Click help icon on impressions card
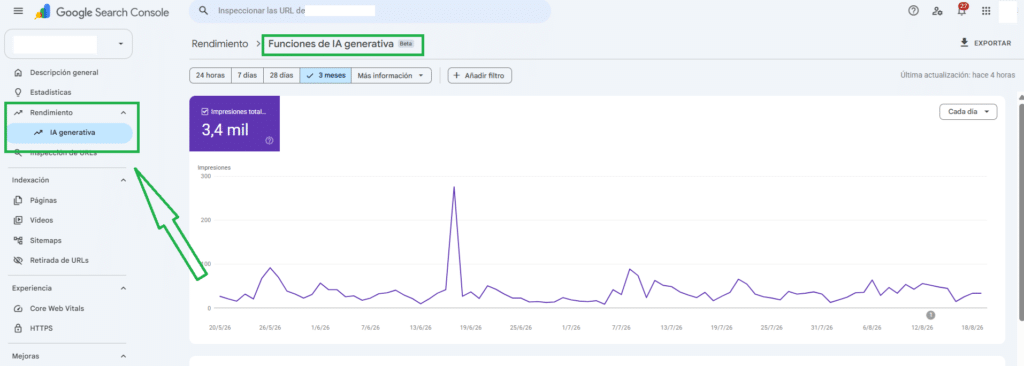Viewport: 1024px width, 366px height. click(269, 141)
